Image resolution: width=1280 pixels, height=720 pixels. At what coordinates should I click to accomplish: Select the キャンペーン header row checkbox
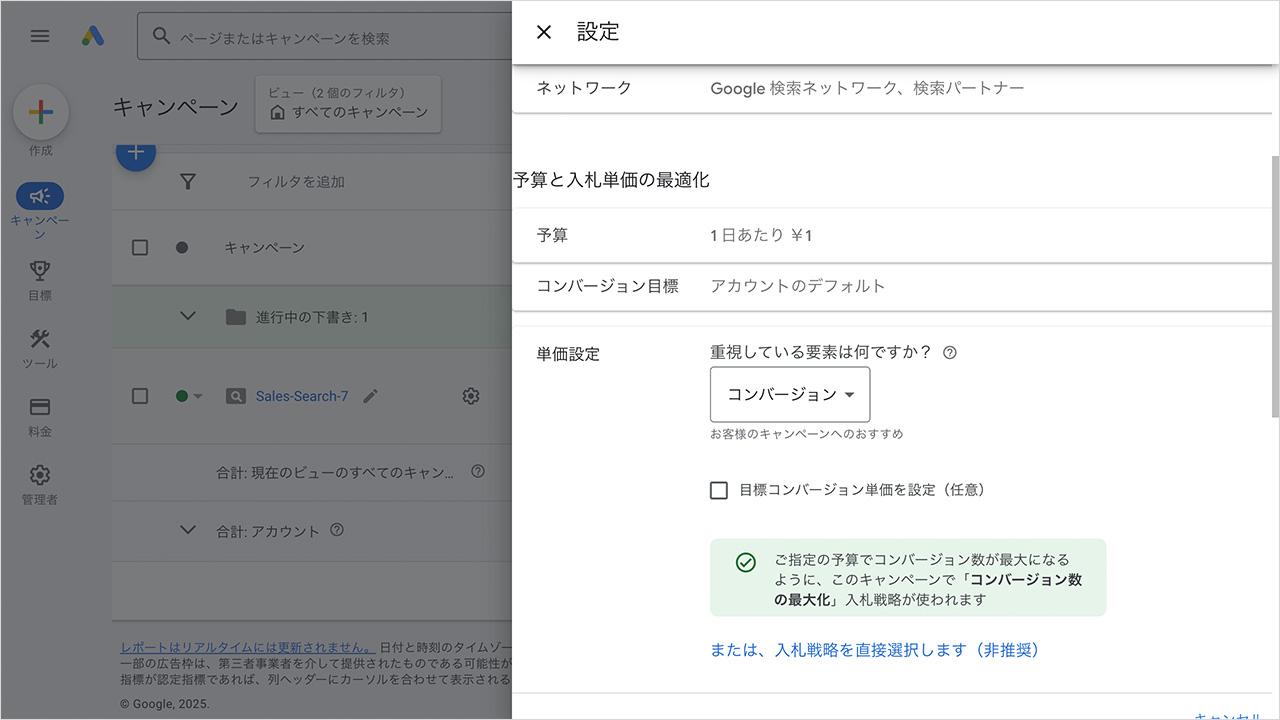click(139, 247)
